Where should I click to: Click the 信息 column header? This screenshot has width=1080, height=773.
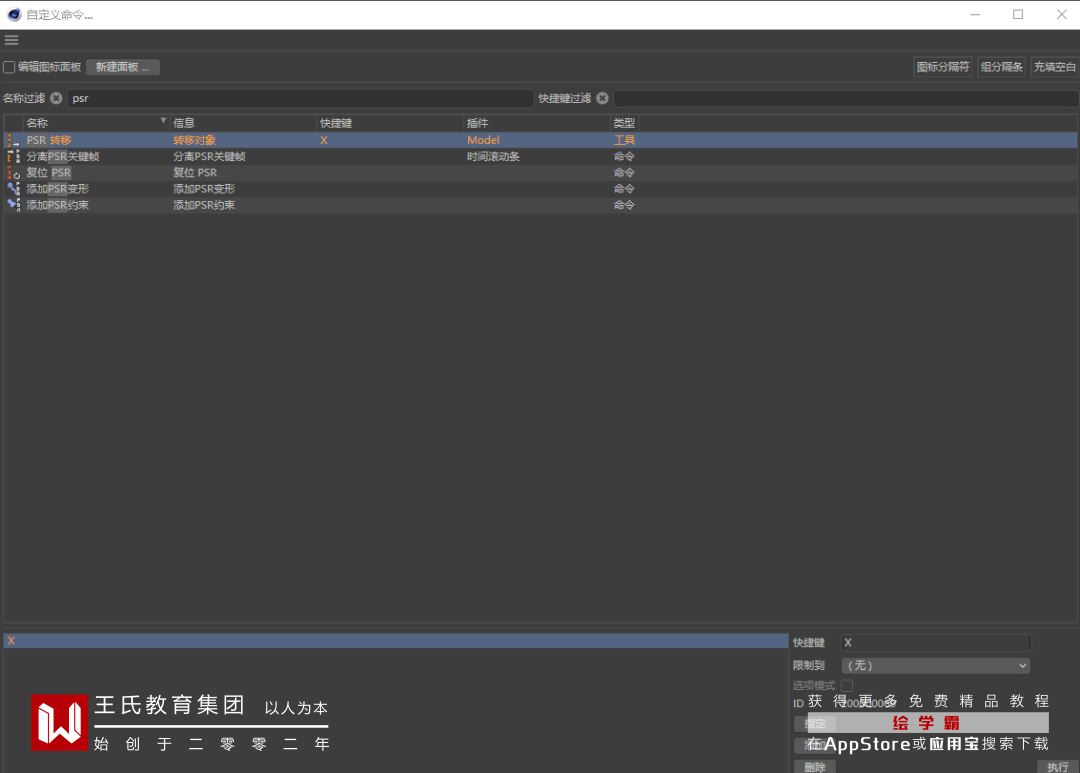(x=184, y=123)
